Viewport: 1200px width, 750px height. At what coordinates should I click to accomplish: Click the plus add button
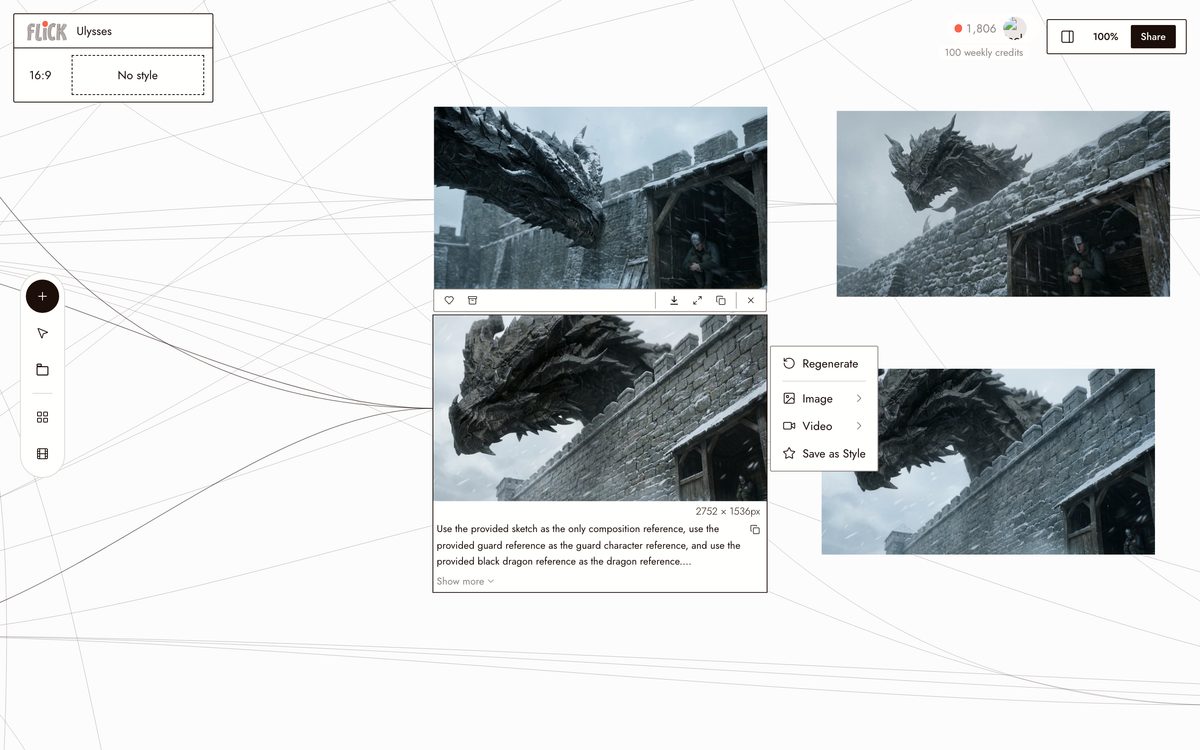point(42,296)
